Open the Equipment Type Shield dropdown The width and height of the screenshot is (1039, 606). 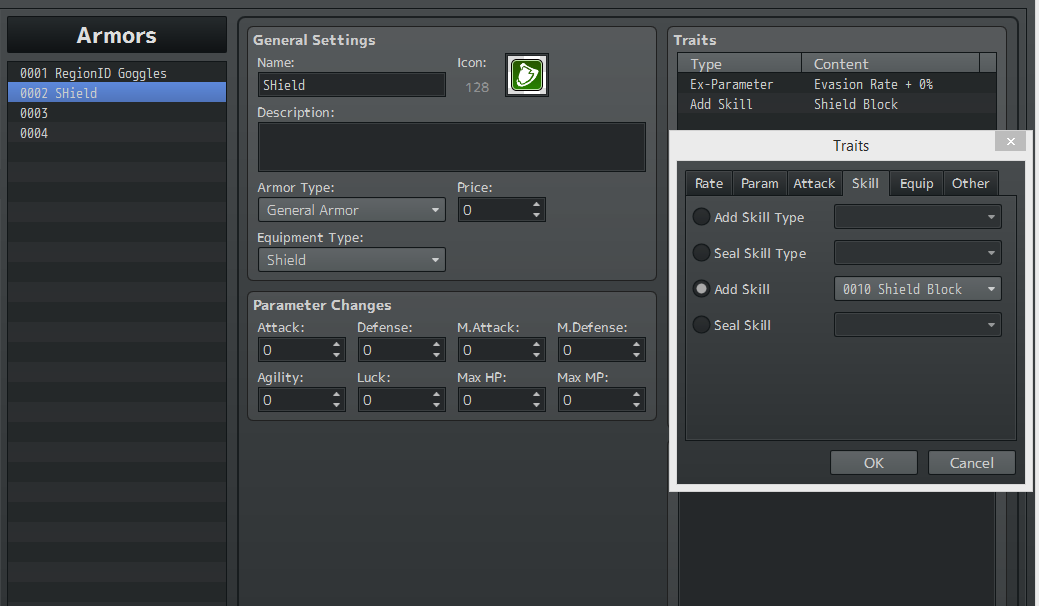[352, 260]
